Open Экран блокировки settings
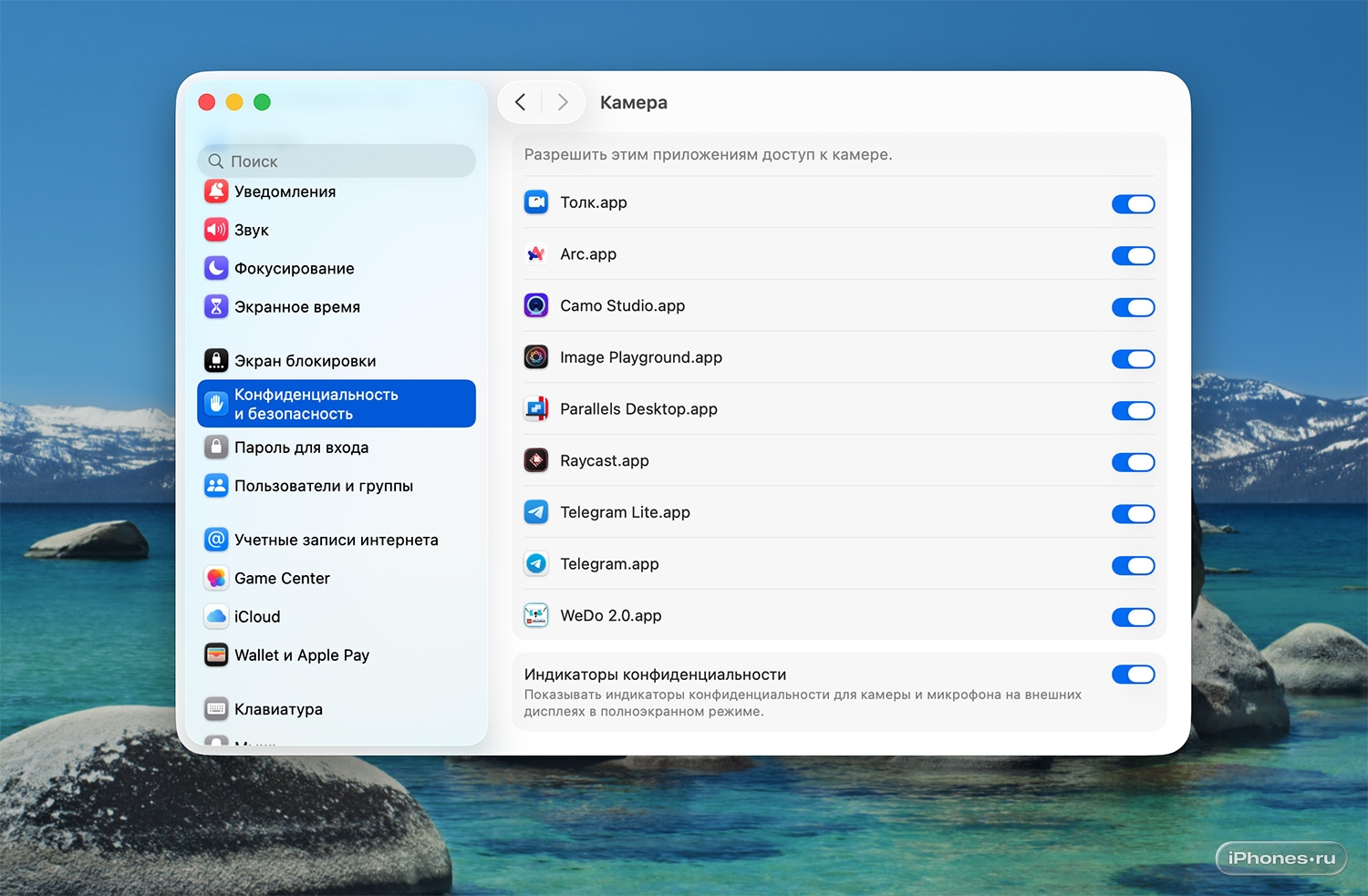Screen dimensions: 1368x896 pos(337,361)
